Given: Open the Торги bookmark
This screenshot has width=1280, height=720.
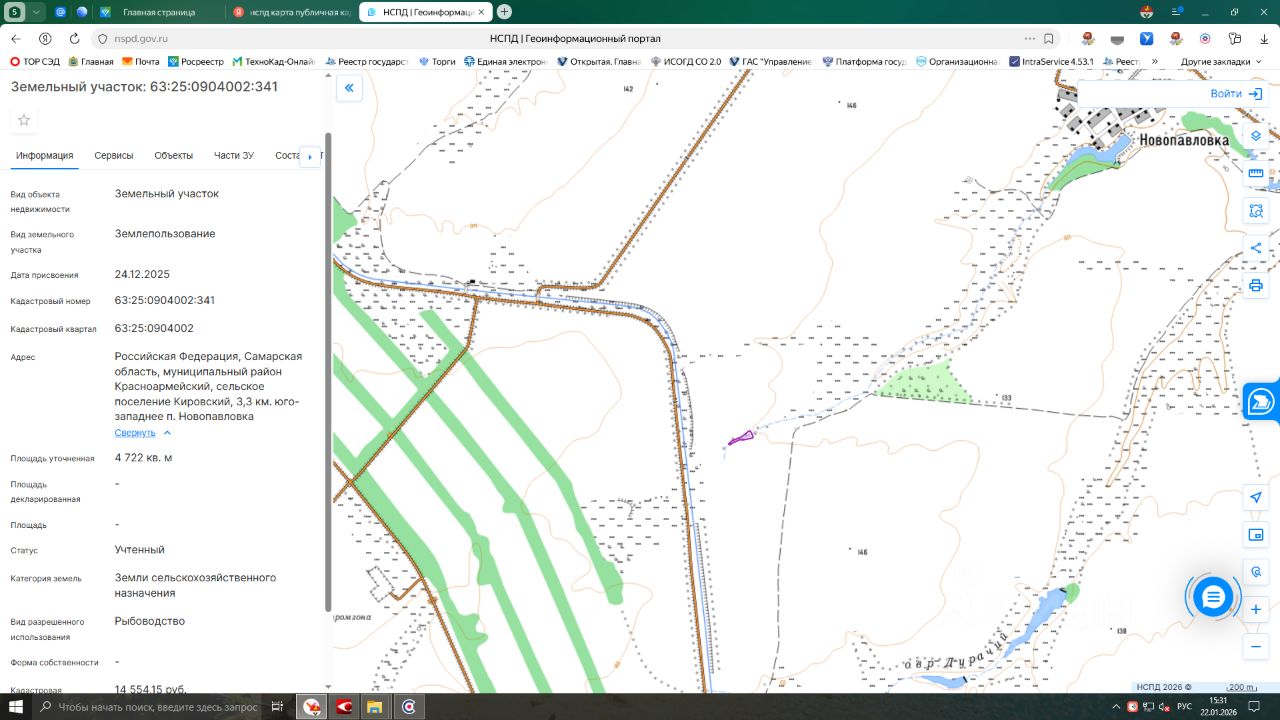Looking at the screenshot, I should pyautogui.click(x=437, y=61).
